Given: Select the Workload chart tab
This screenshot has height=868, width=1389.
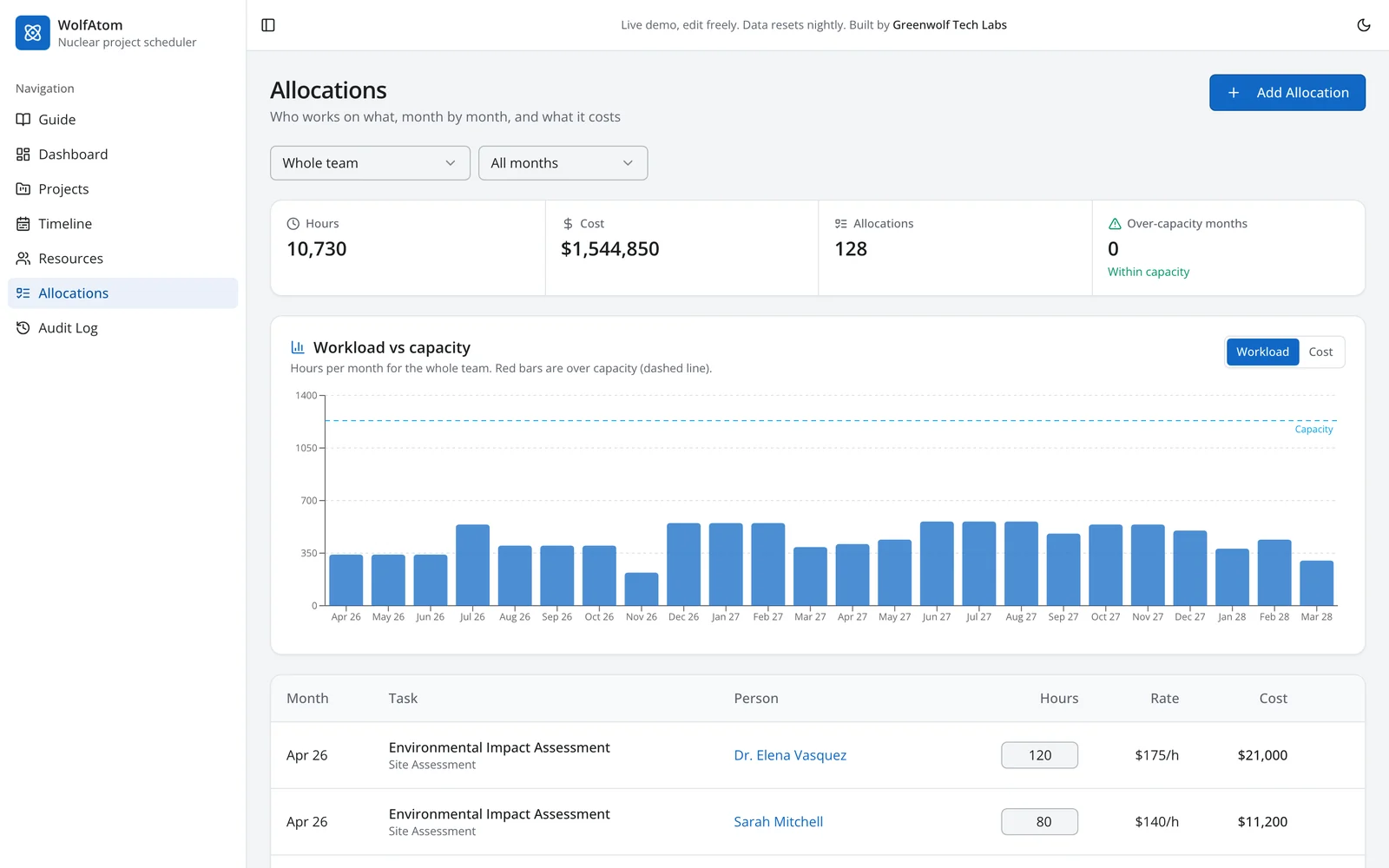Looking at the screenshot, I should click(x=1262, y=352).
